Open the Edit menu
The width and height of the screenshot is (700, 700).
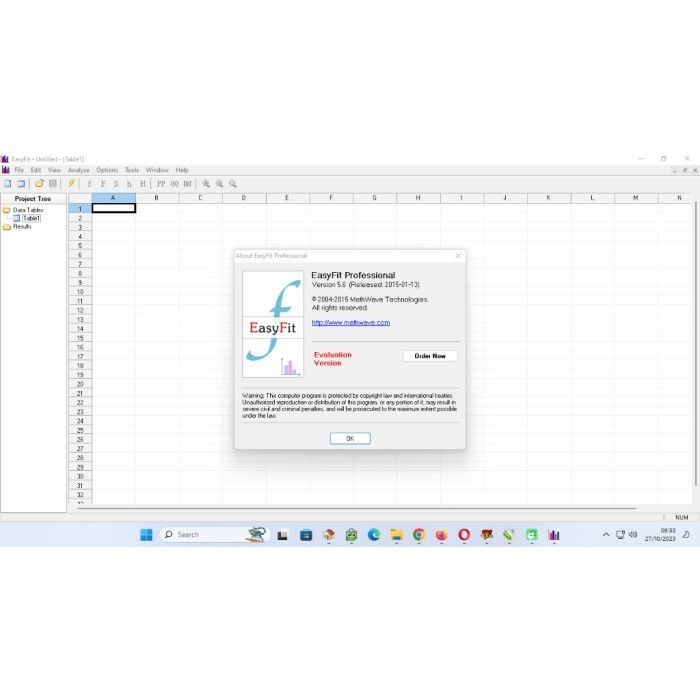pos(36,170)
